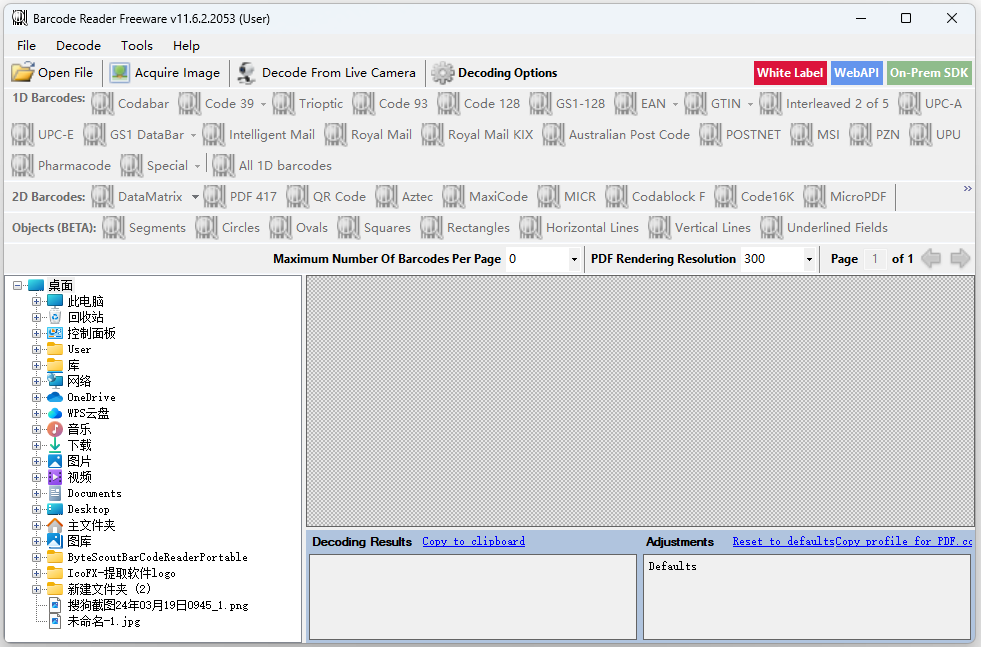This screenshot has height=647, width=981.
Task: Click Copy to clipboard link
Action: (474, 541)
